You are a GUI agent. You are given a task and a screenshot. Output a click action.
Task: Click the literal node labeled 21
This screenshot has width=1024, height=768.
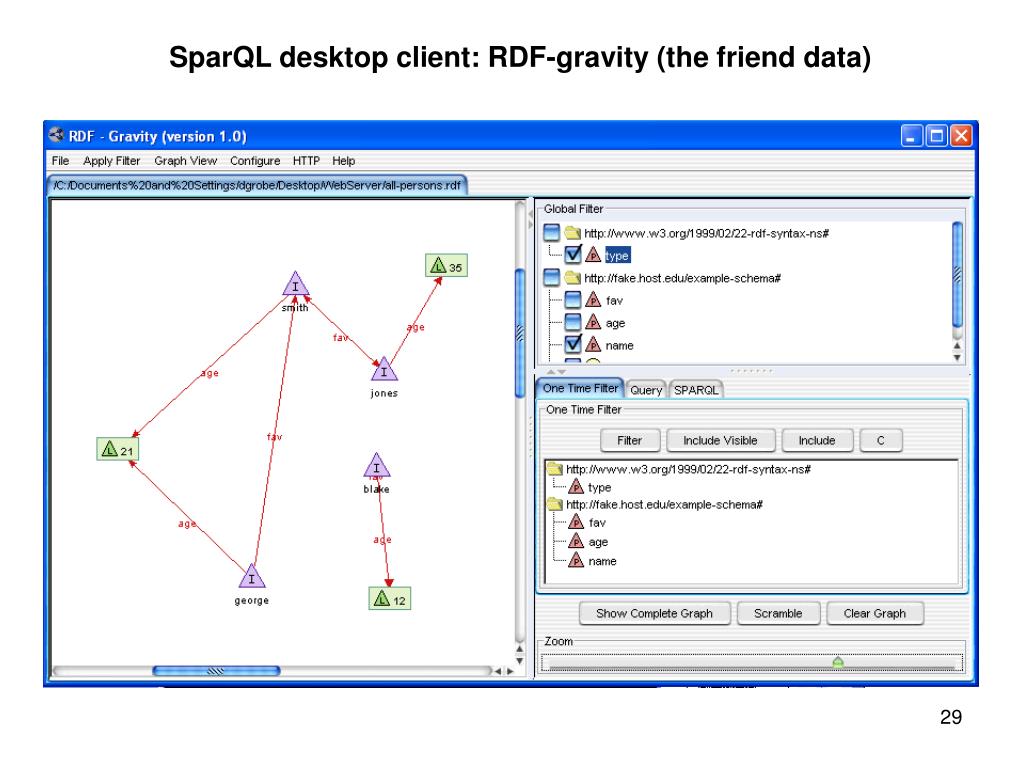pyautogui.click(x=118, y=449)
